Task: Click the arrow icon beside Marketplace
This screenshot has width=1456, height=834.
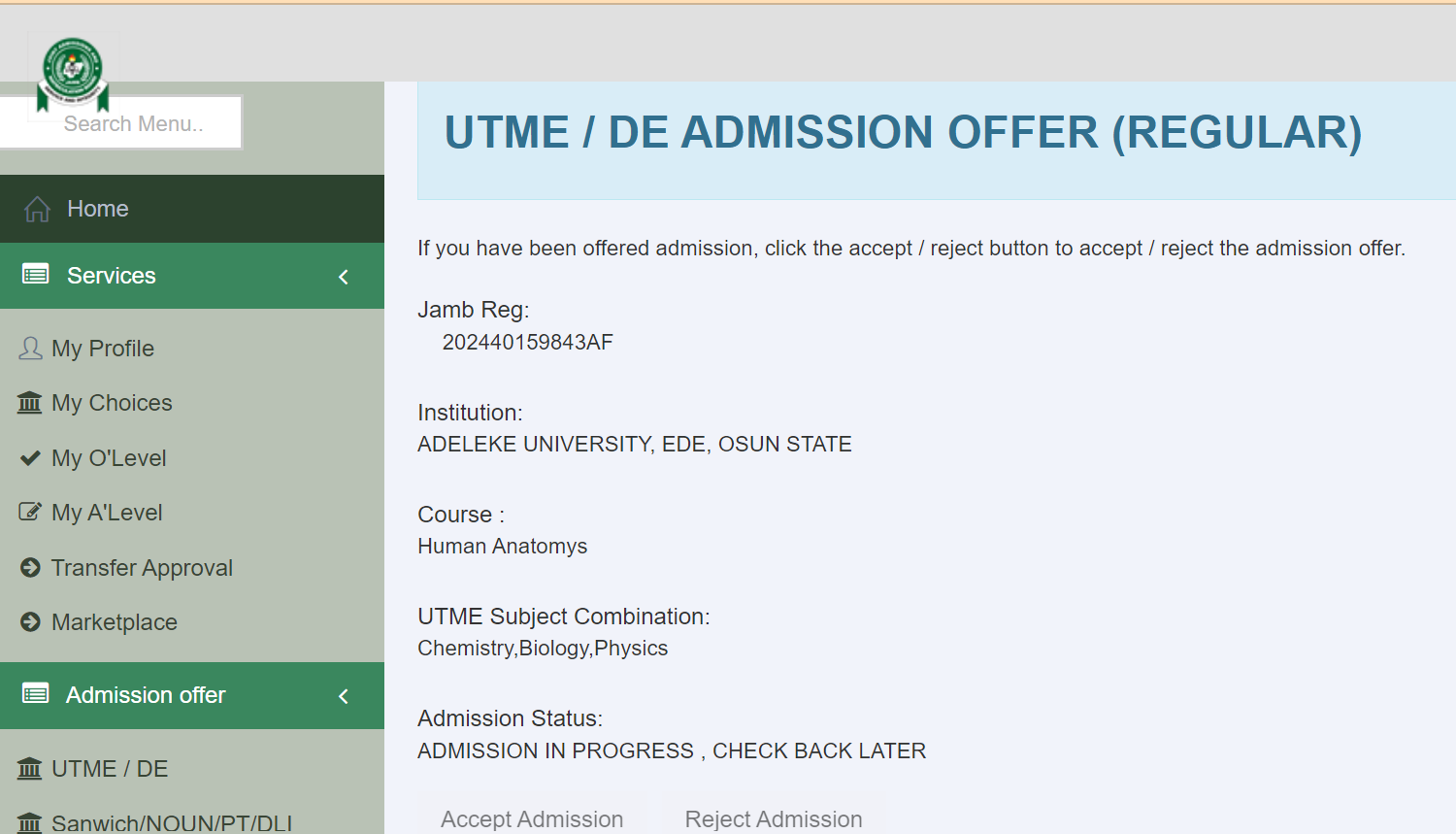Action: point(29,621)
